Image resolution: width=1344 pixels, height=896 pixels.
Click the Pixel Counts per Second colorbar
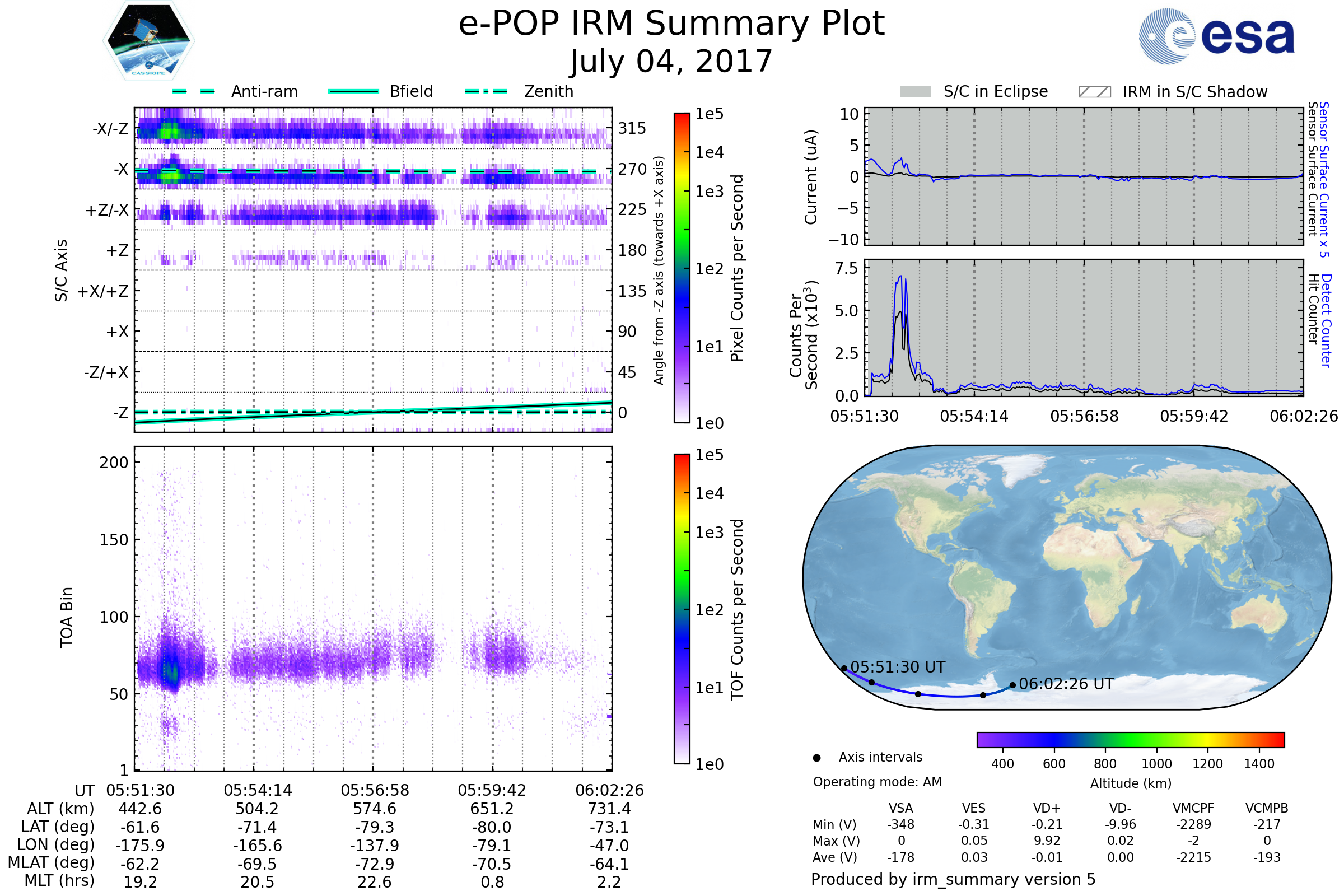click(682, 268)
